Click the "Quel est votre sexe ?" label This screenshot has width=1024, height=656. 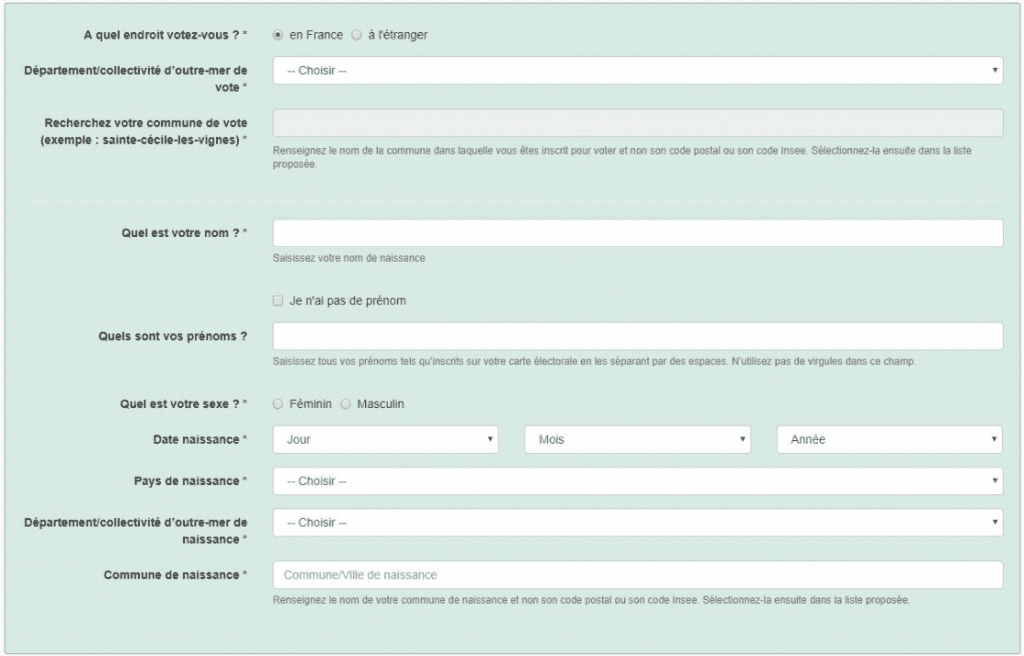pyautogui.click(x=182, y=404)
